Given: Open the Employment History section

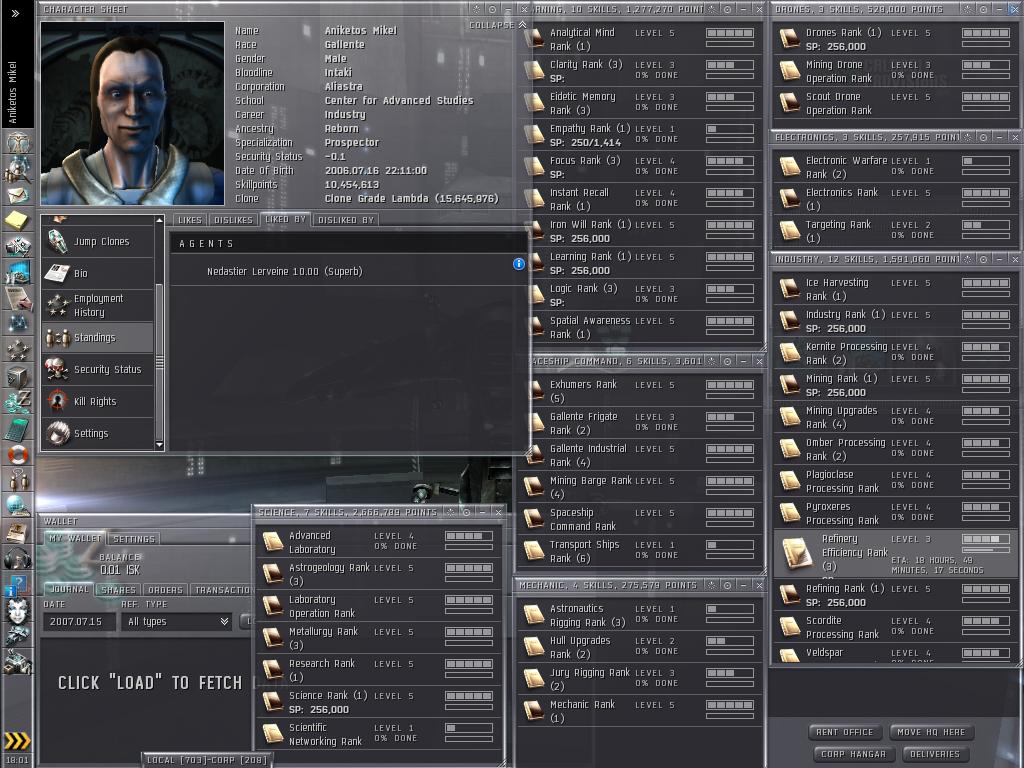Looking at the screenshot, I should tap(98, 306).
